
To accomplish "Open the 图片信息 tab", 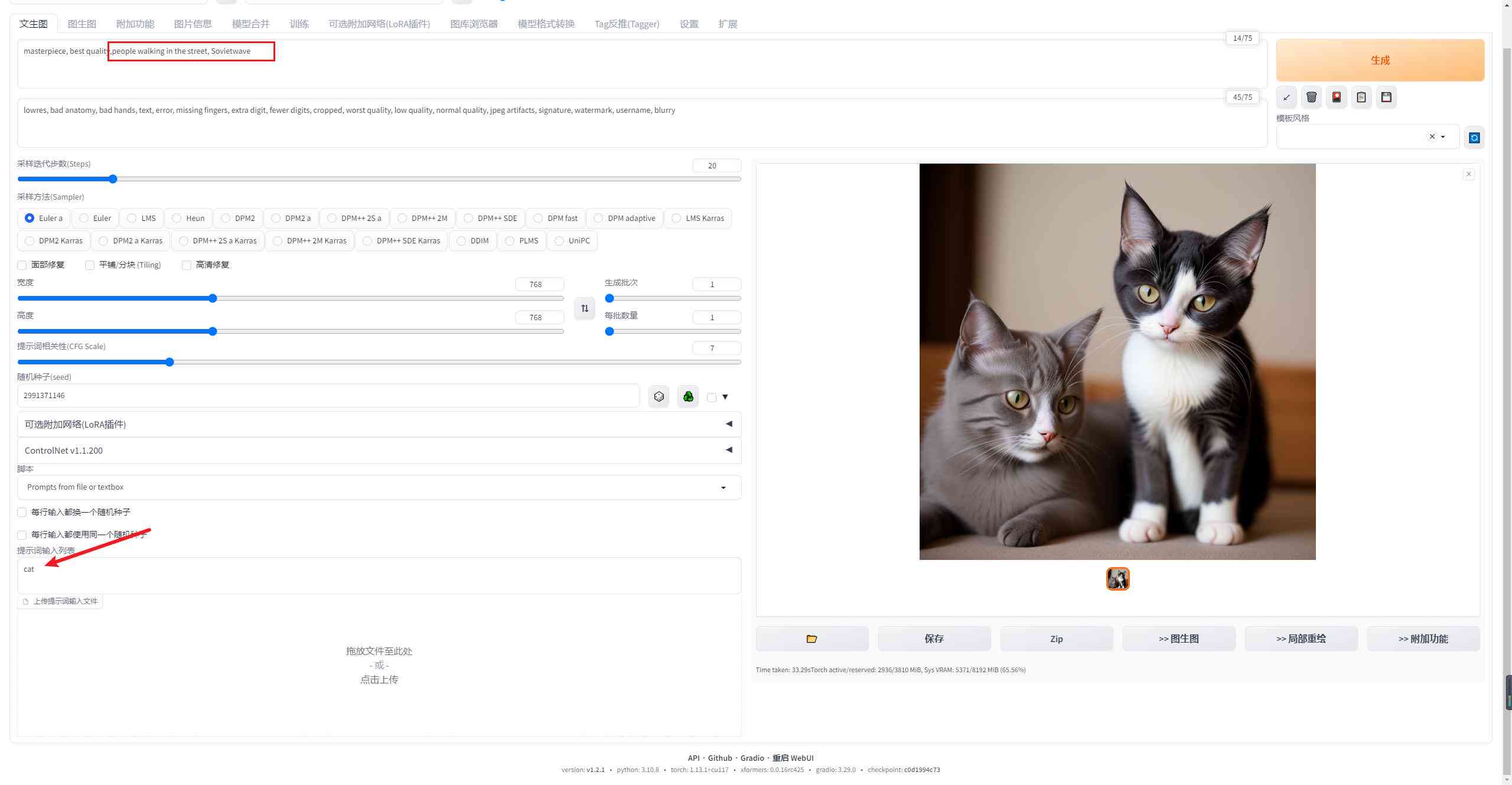I will coord(193,24).
